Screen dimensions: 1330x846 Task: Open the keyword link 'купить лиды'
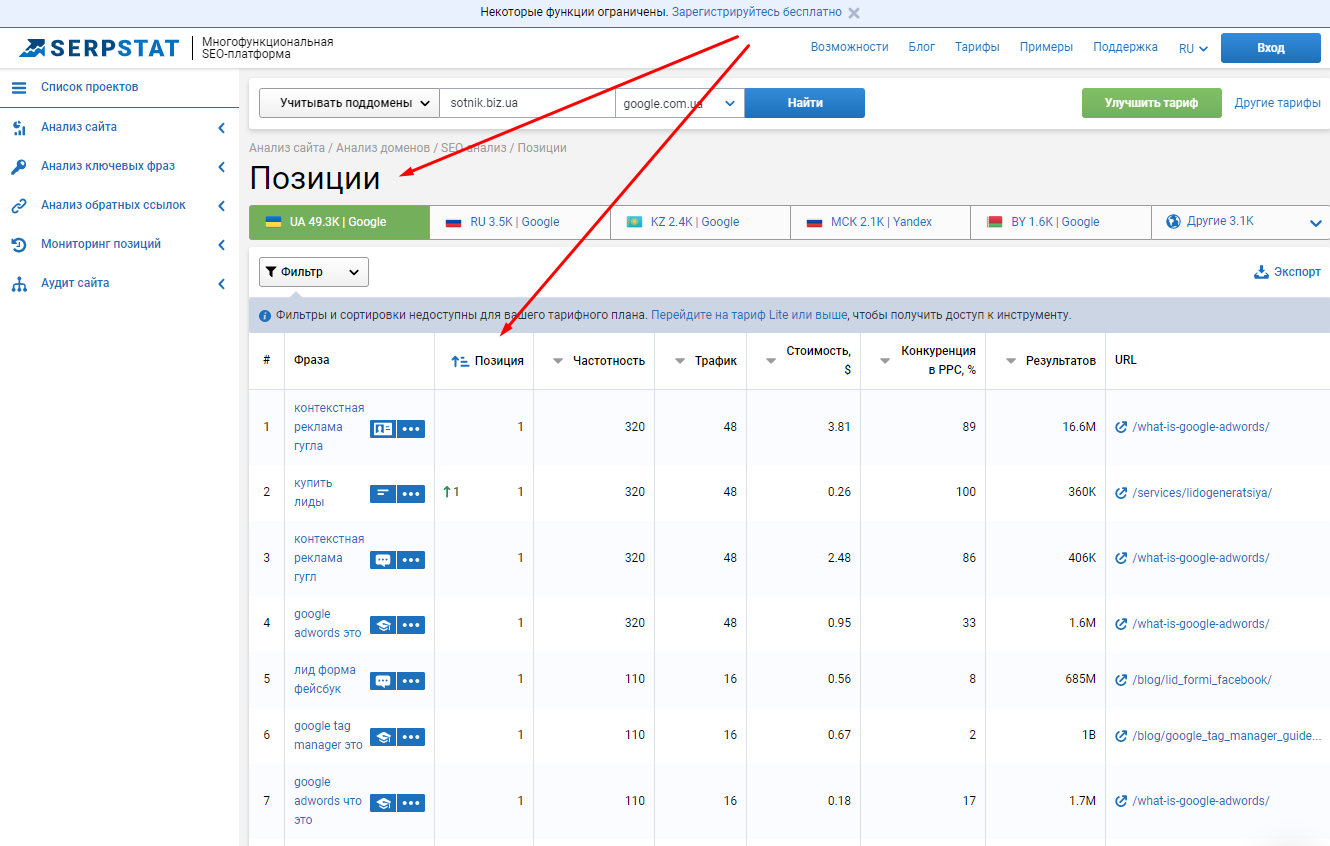pyautogui.click(x=313, y=493)
